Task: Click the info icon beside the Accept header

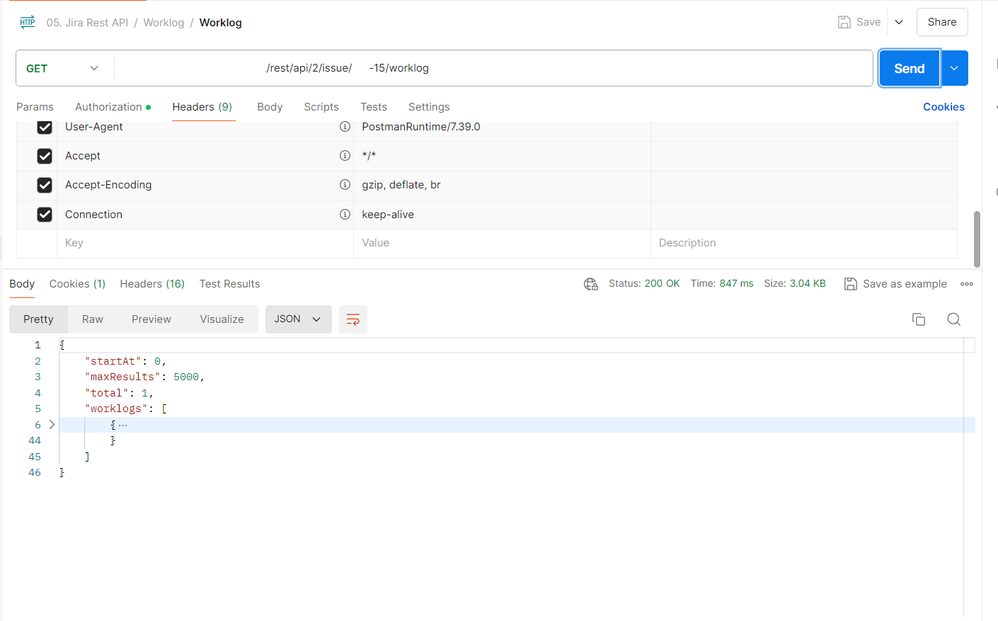Action: click(345, 156)
